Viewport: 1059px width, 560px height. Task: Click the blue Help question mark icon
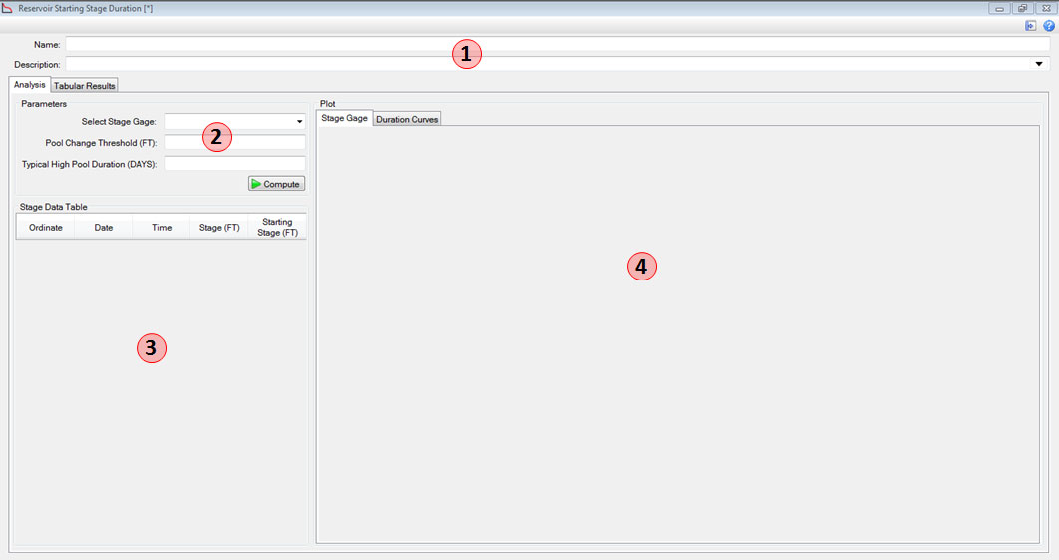coord(1049,26)
